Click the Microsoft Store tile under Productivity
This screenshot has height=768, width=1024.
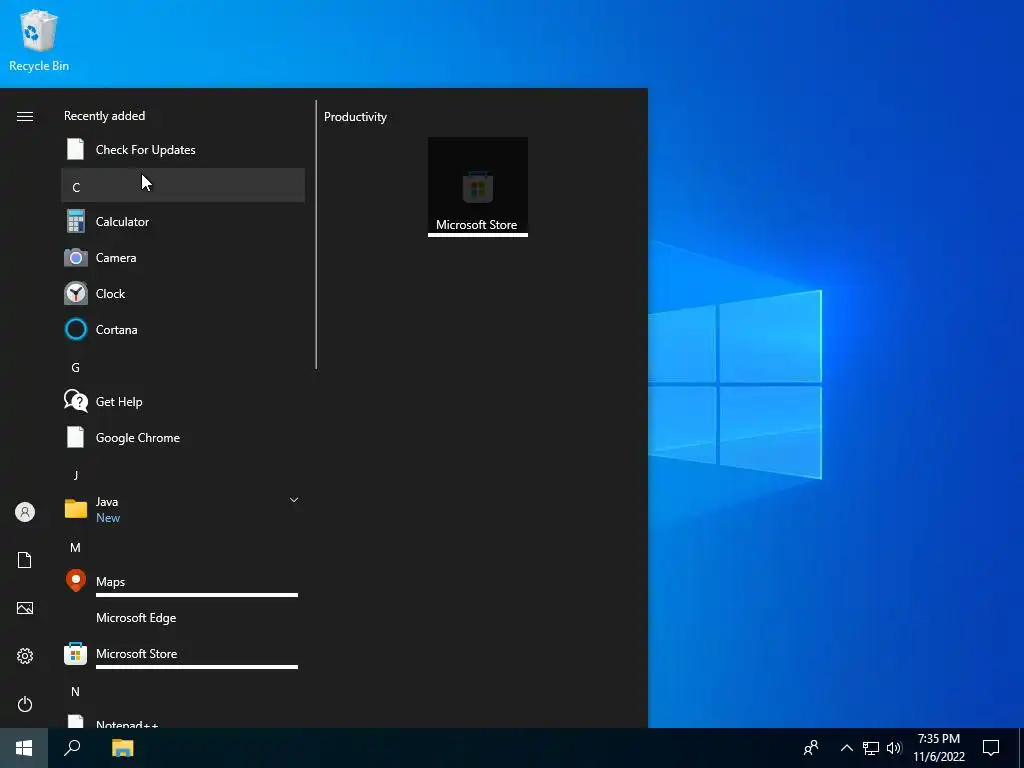pyautogui.click(x=477, y=187)
